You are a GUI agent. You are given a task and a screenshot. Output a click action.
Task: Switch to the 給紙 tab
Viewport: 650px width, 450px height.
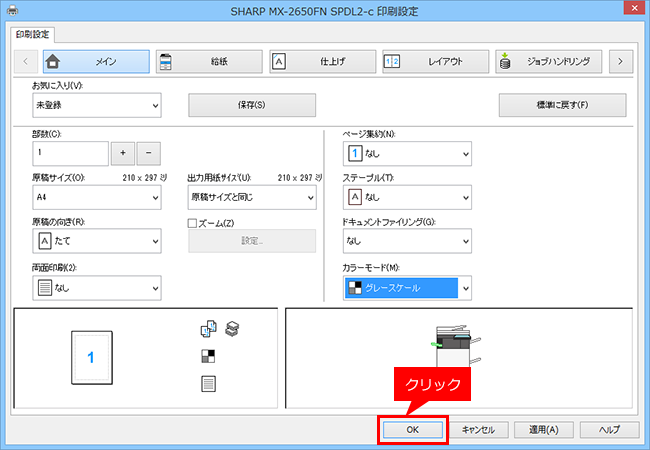[x=209, y=62]
